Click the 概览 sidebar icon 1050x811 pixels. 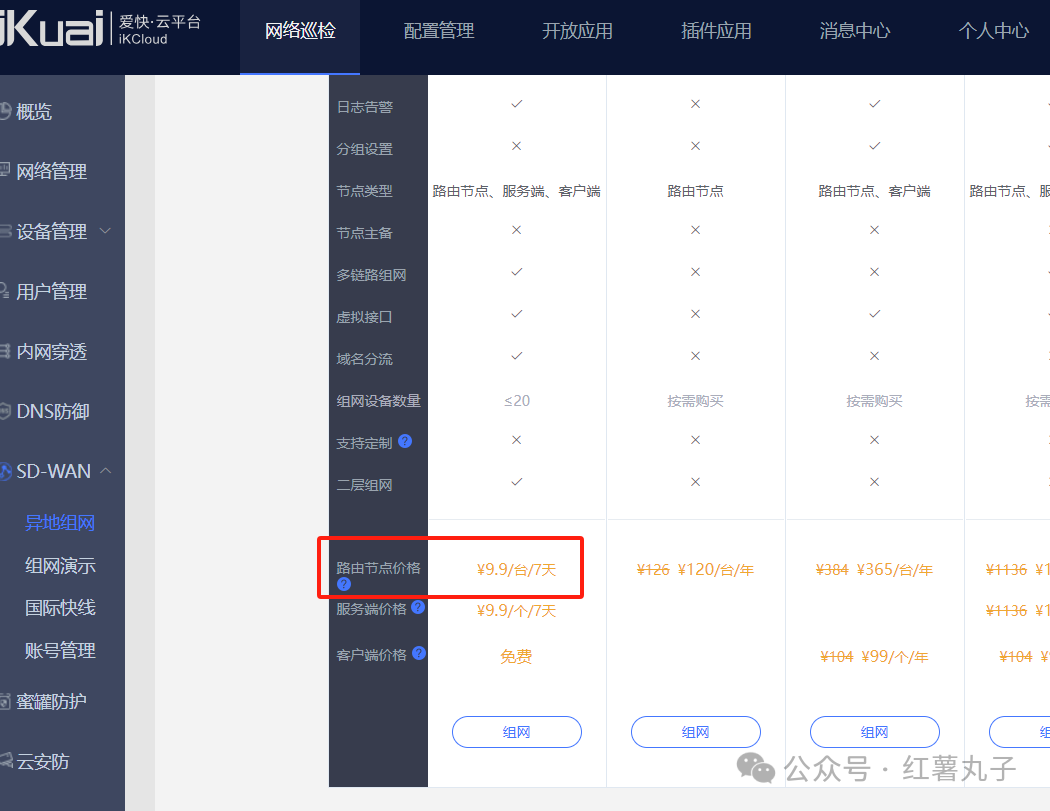tap(5, 110)
